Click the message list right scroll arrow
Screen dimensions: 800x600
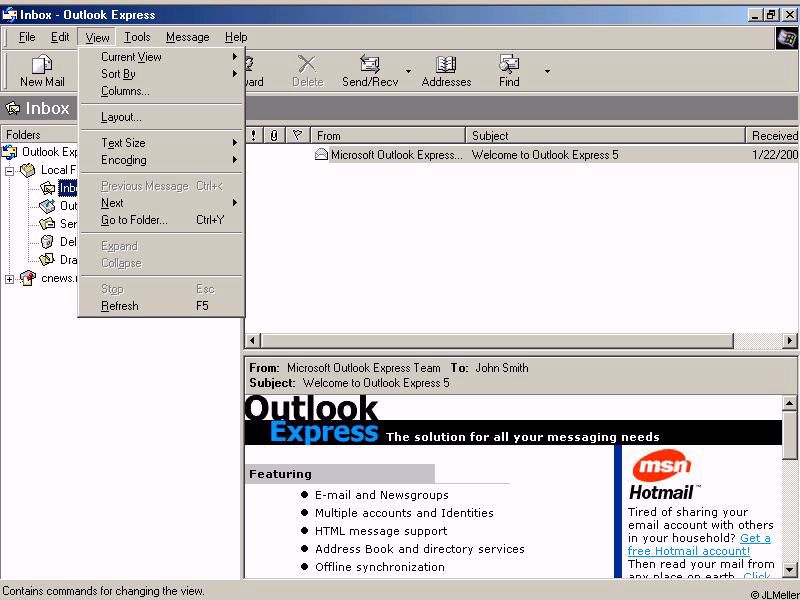[x=790, y=341]
